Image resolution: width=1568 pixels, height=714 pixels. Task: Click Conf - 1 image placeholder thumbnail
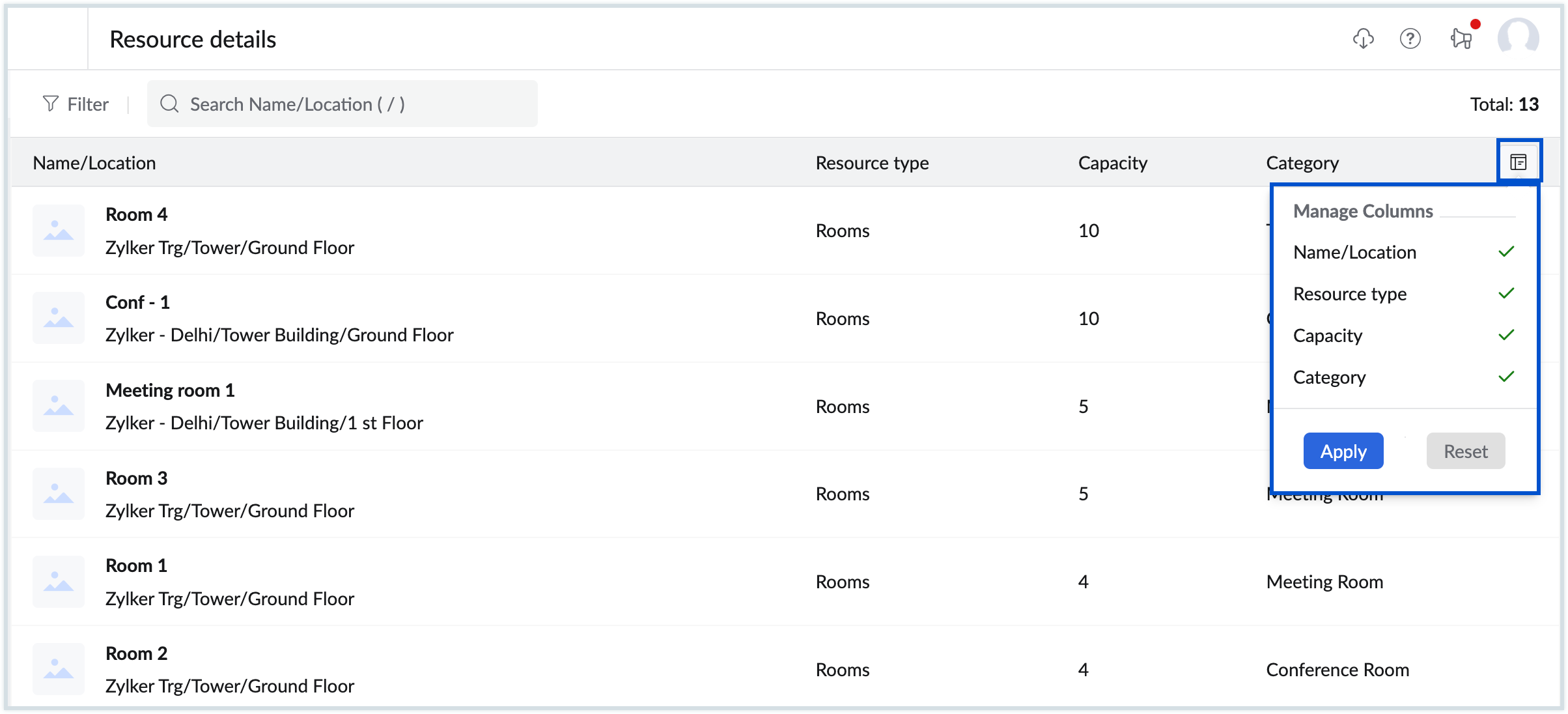pos(59,319)
